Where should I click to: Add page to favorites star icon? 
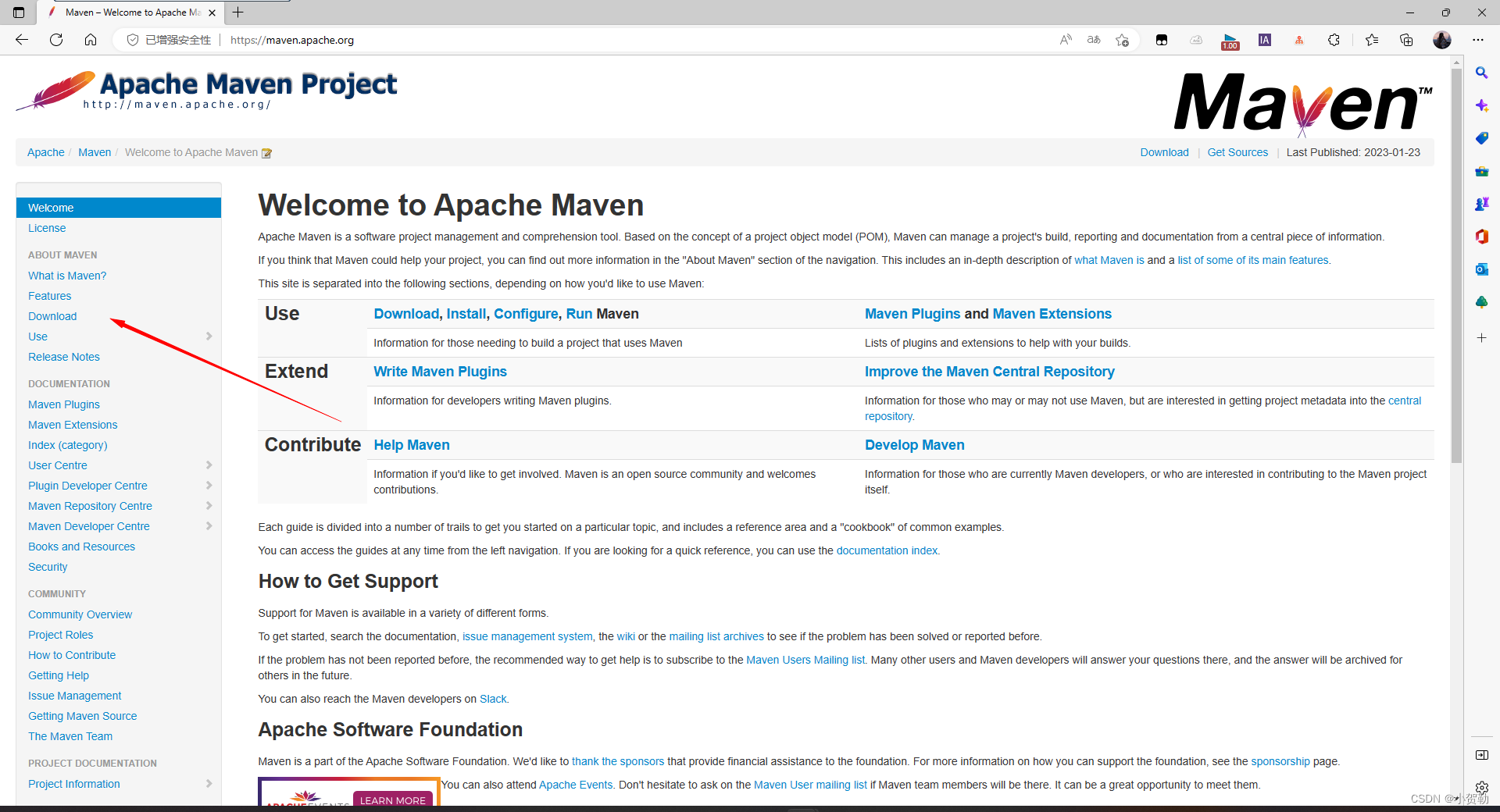coord(1123,40)
